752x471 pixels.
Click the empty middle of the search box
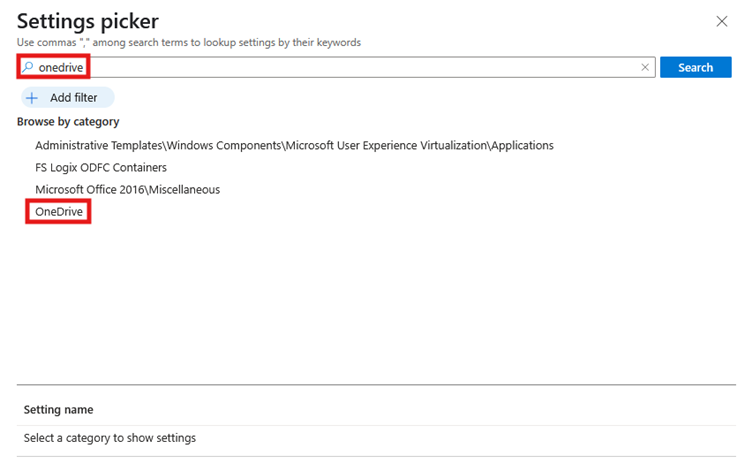(364, 67)
